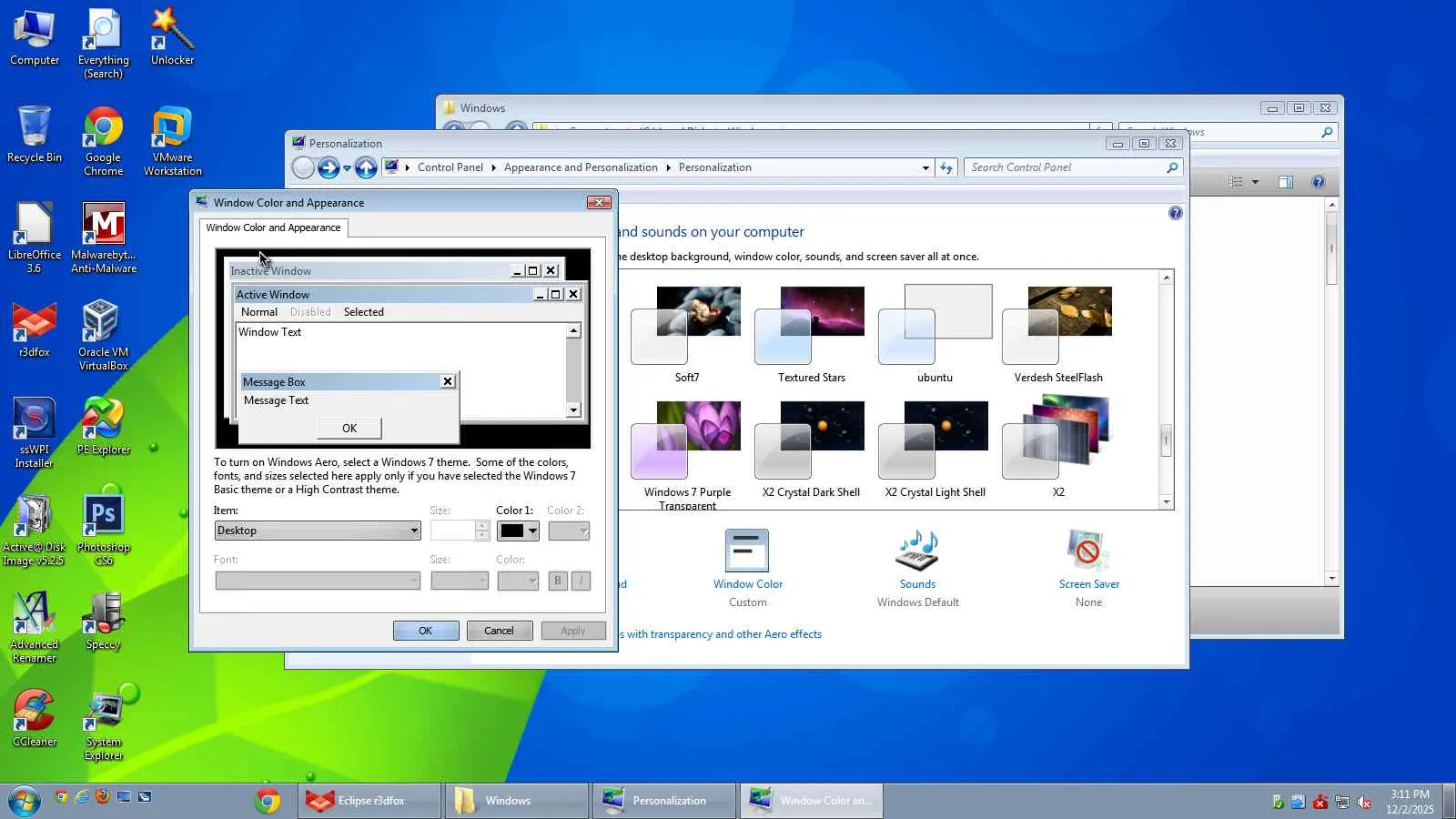This screenshot has height=819, width=1456.
Task: Open the network tray icon
Action: pyautogui.click(x=1341, y=802)
